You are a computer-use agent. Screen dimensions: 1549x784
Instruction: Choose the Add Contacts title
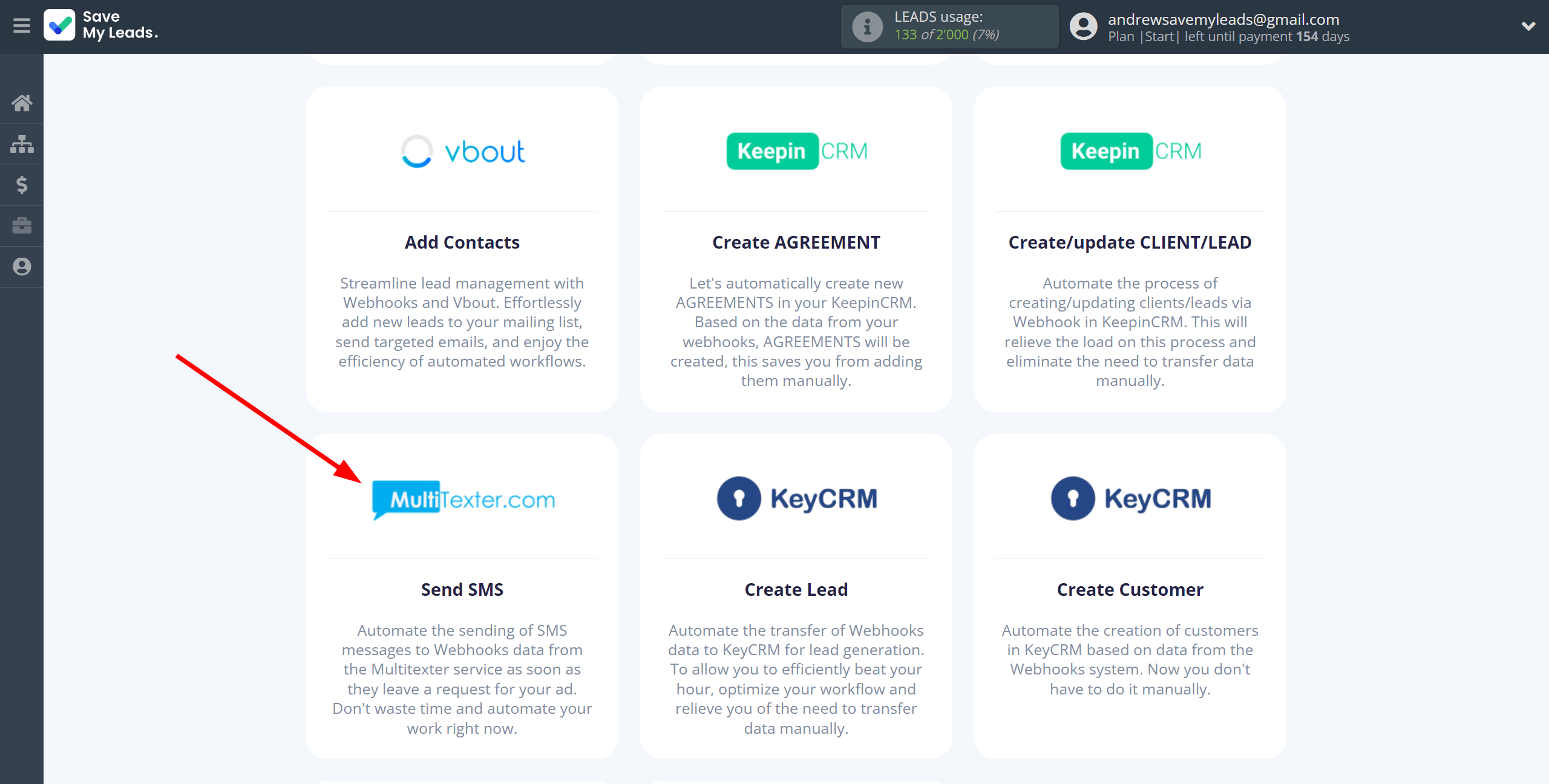tap(462, 243)
